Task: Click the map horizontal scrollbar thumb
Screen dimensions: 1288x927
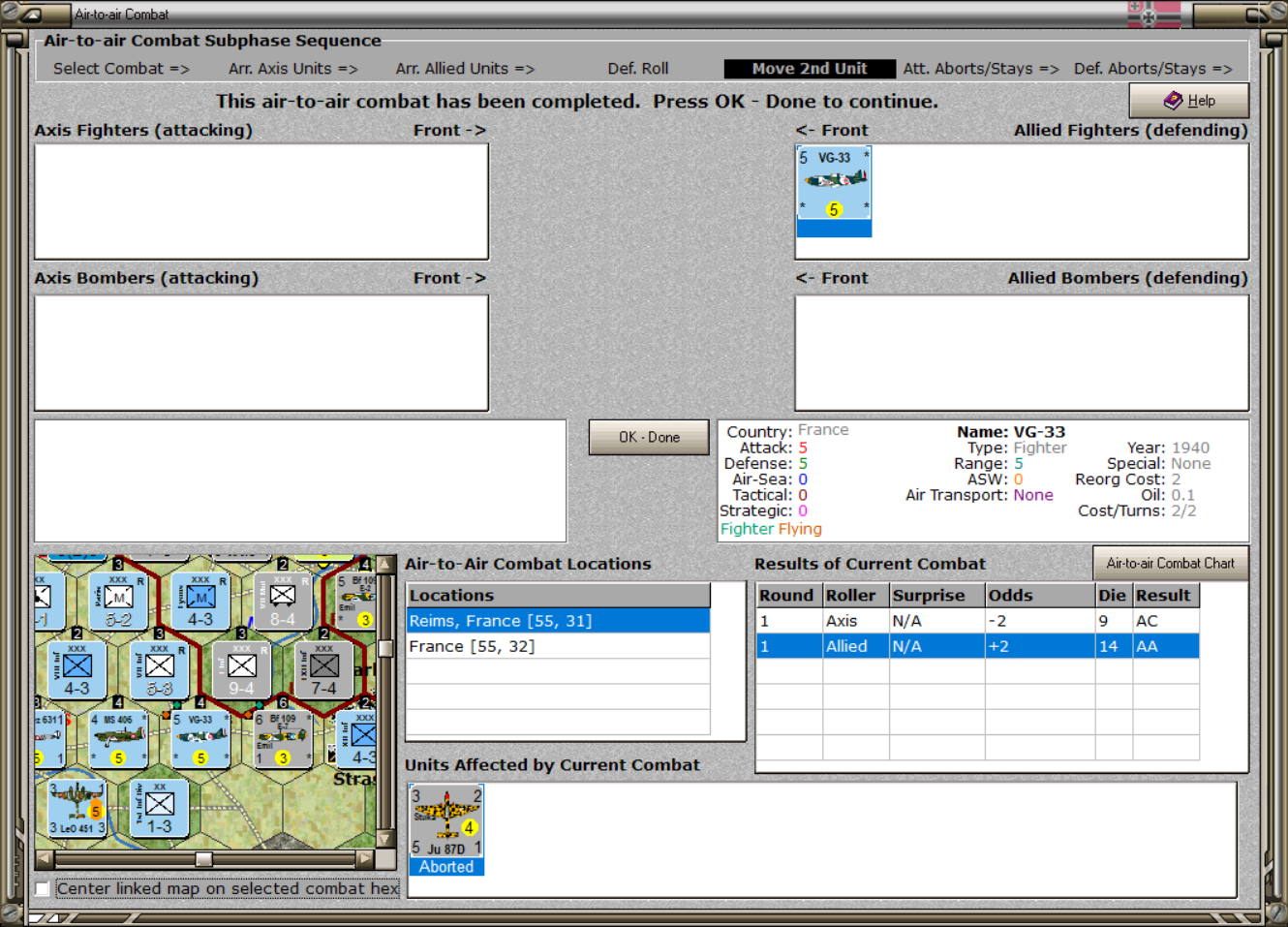Action: [x=203, y=858]
